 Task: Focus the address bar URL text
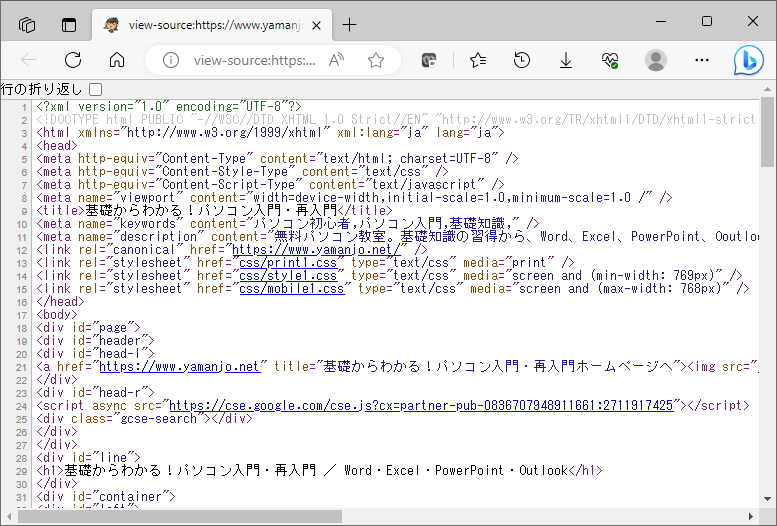click(254, 60)
